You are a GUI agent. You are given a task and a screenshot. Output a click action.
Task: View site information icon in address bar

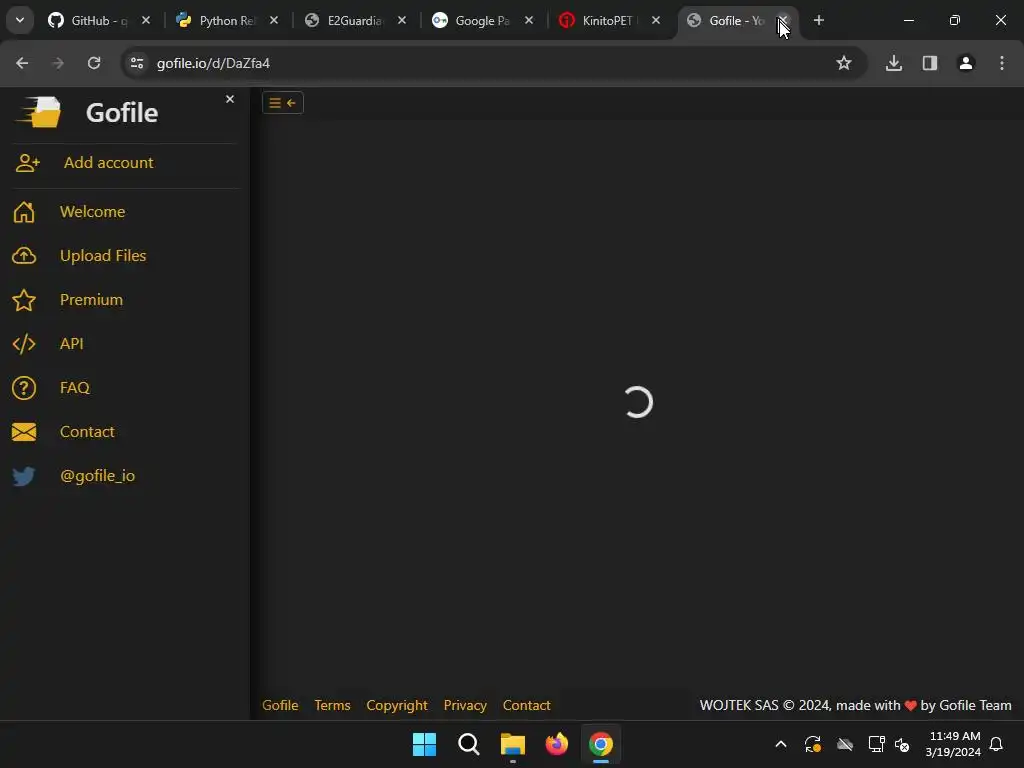click(x=137, y=63)
